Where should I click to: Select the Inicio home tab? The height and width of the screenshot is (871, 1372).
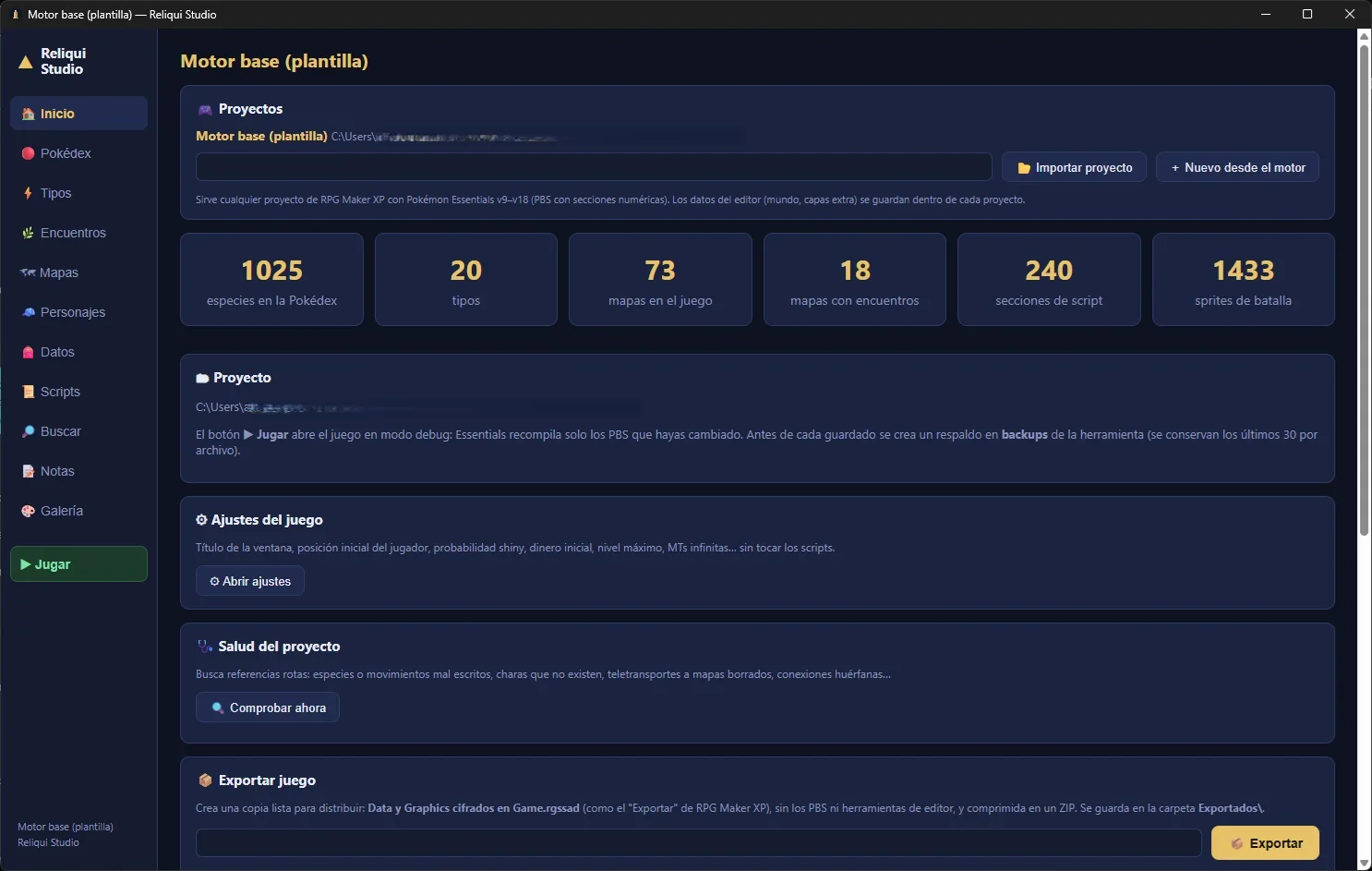[78, 114]
